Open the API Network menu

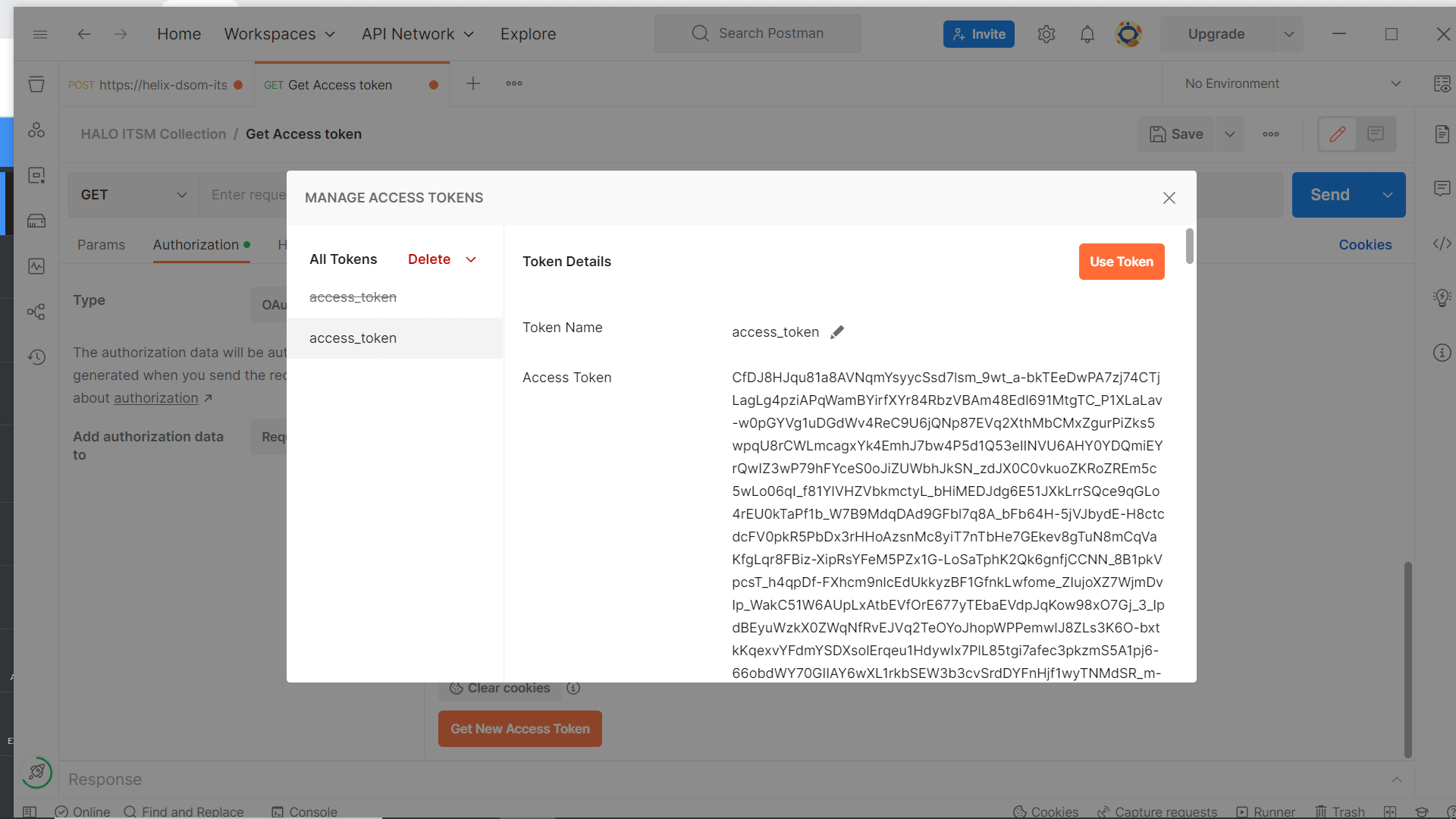click(x=416, y=33)
